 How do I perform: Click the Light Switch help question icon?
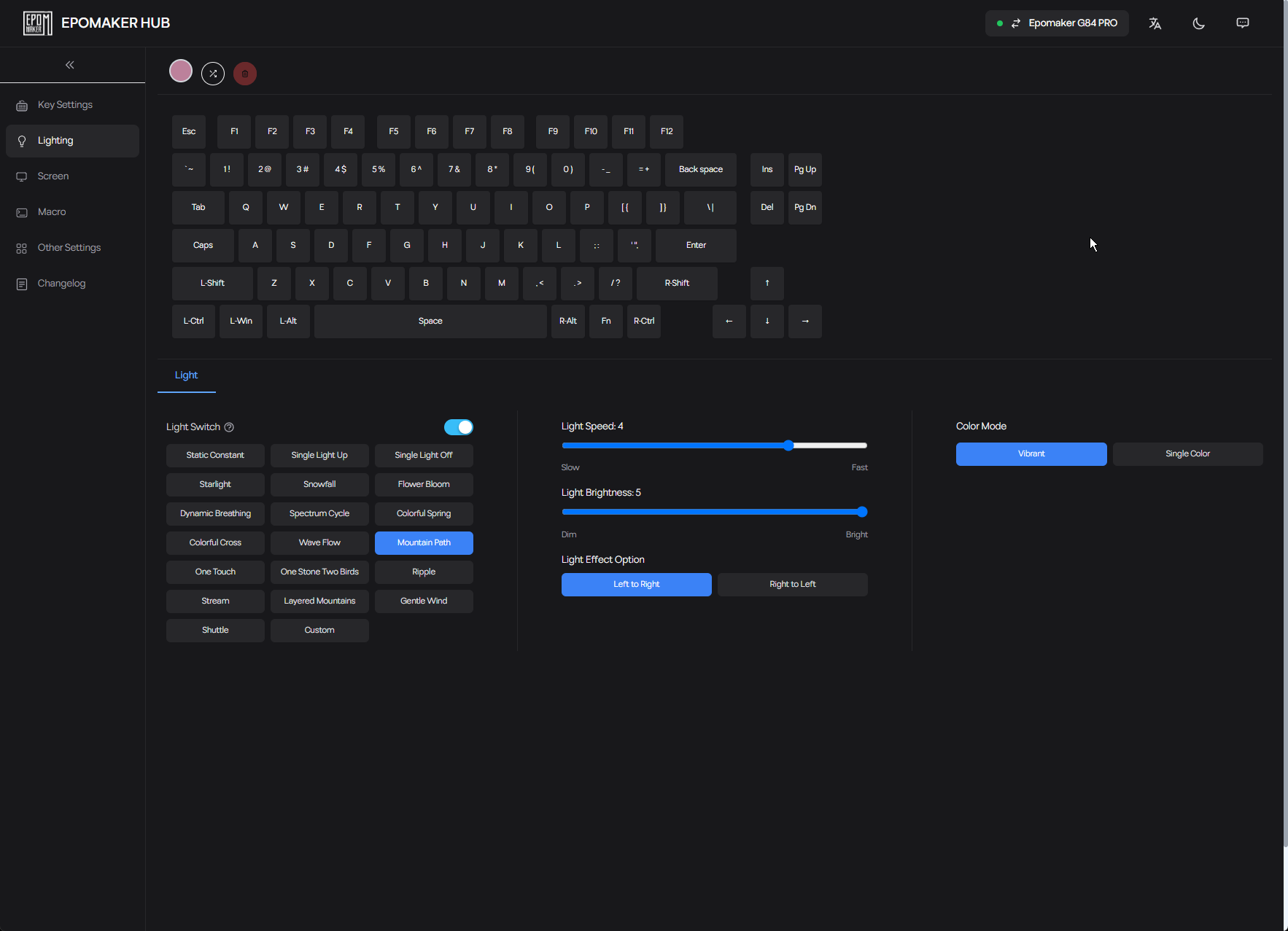(229, 427)
